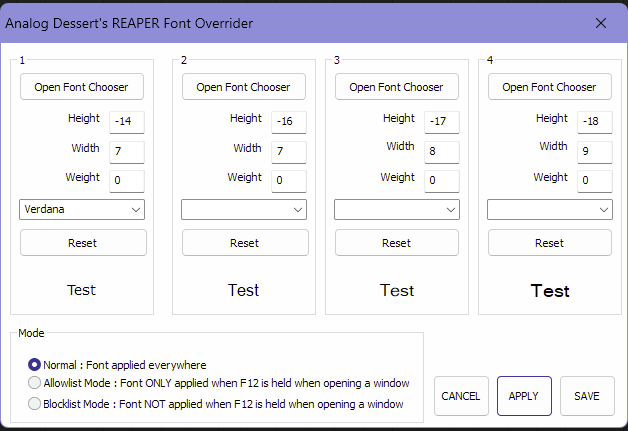Reset font settings for group 4

pos(550,243)
